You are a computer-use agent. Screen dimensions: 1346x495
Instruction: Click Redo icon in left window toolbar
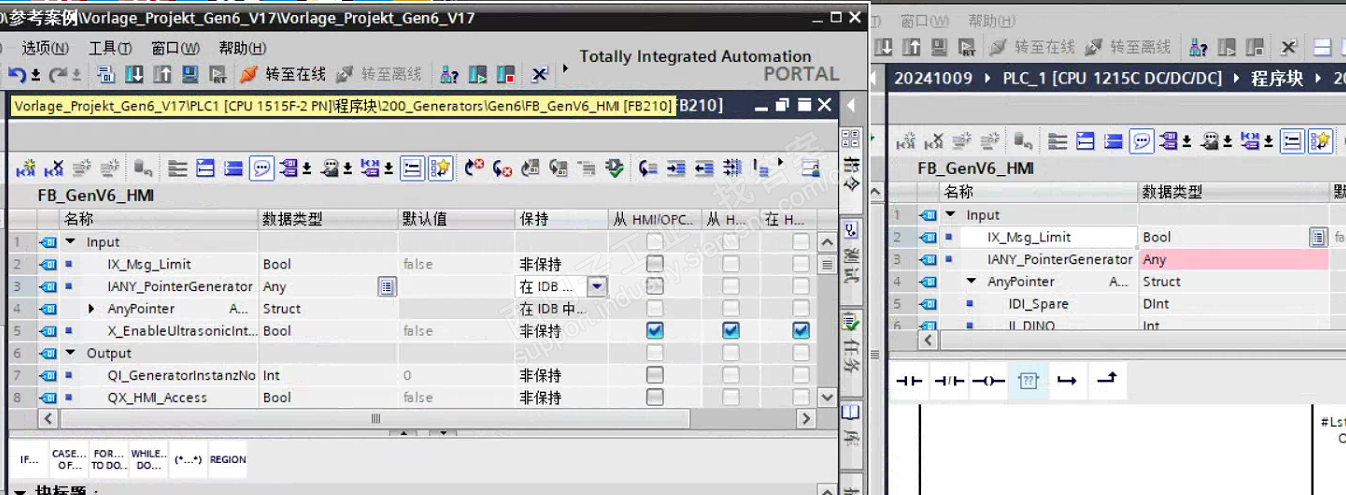[58, 74]
